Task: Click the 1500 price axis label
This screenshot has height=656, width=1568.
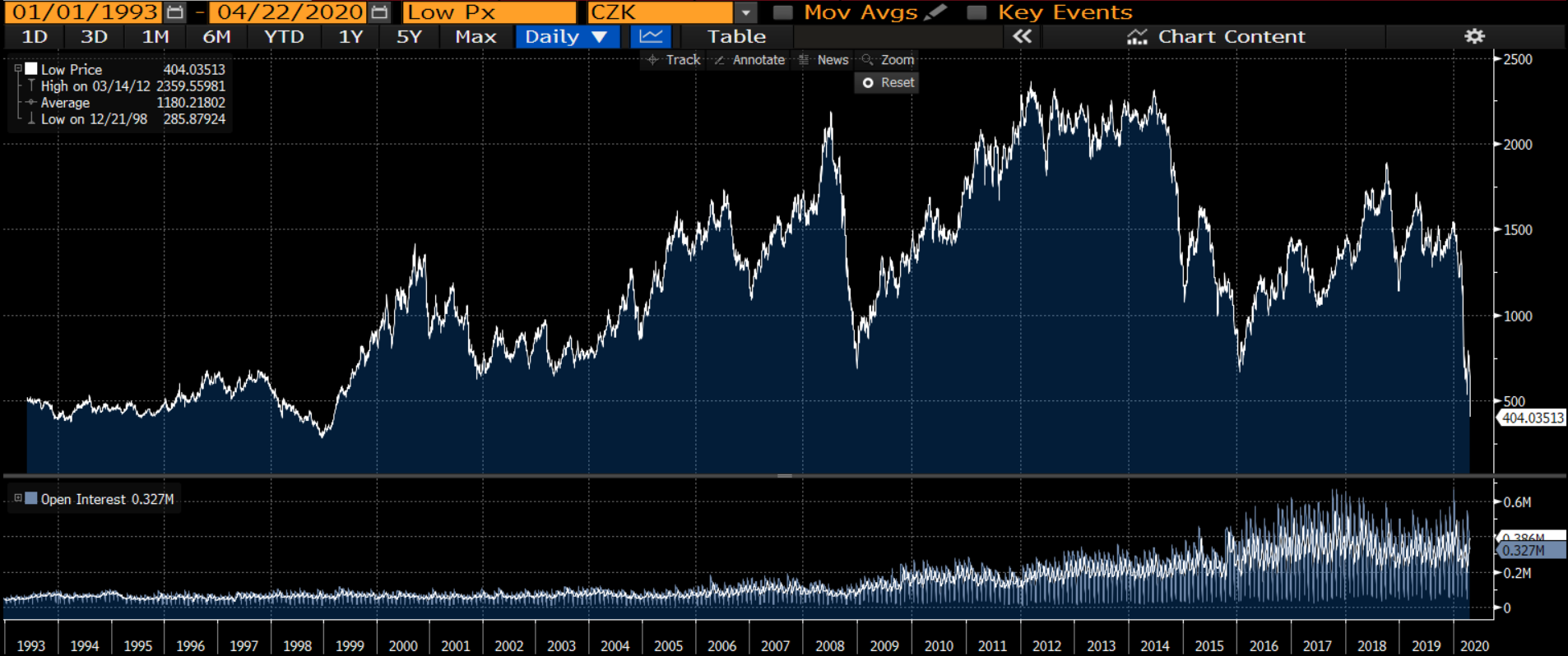Action: [x=1518, y=230]
